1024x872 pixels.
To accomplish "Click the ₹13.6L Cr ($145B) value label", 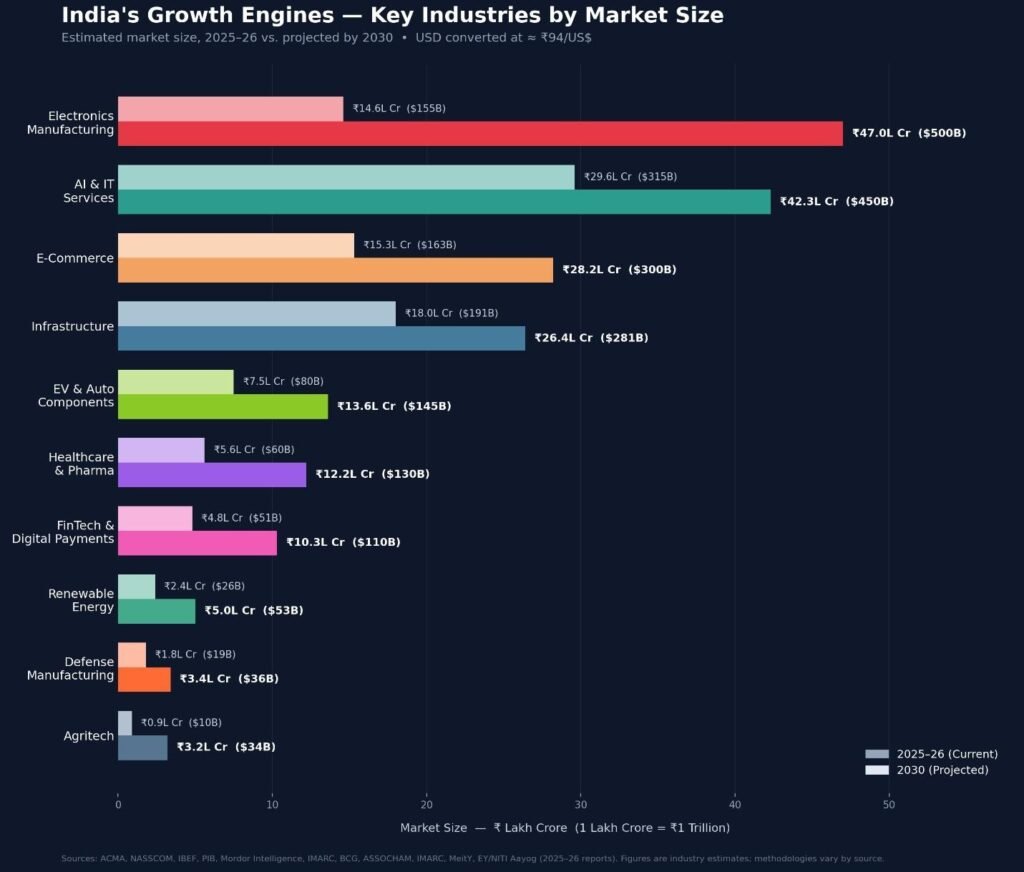I will tap(394, 406).
